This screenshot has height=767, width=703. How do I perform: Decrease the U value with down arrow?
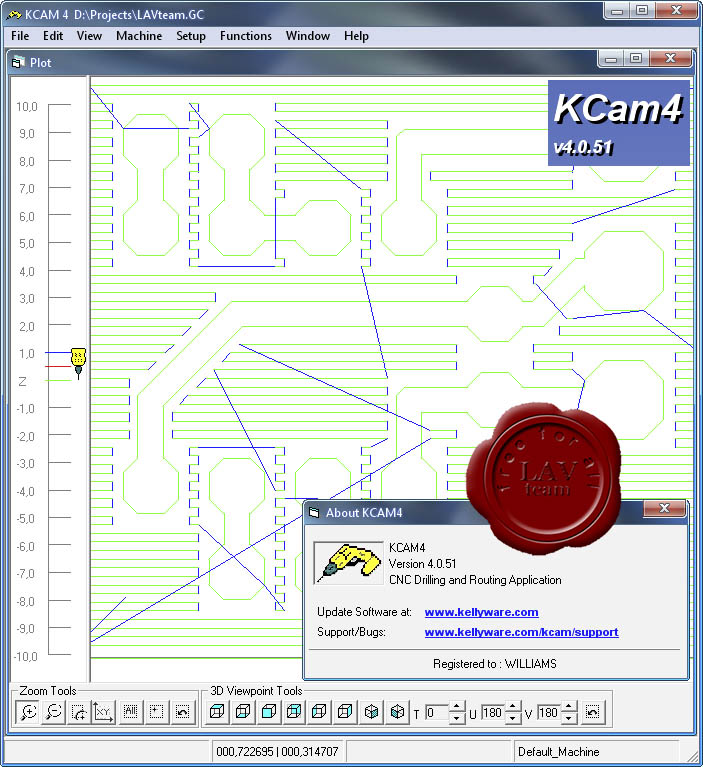pos(513,718)
